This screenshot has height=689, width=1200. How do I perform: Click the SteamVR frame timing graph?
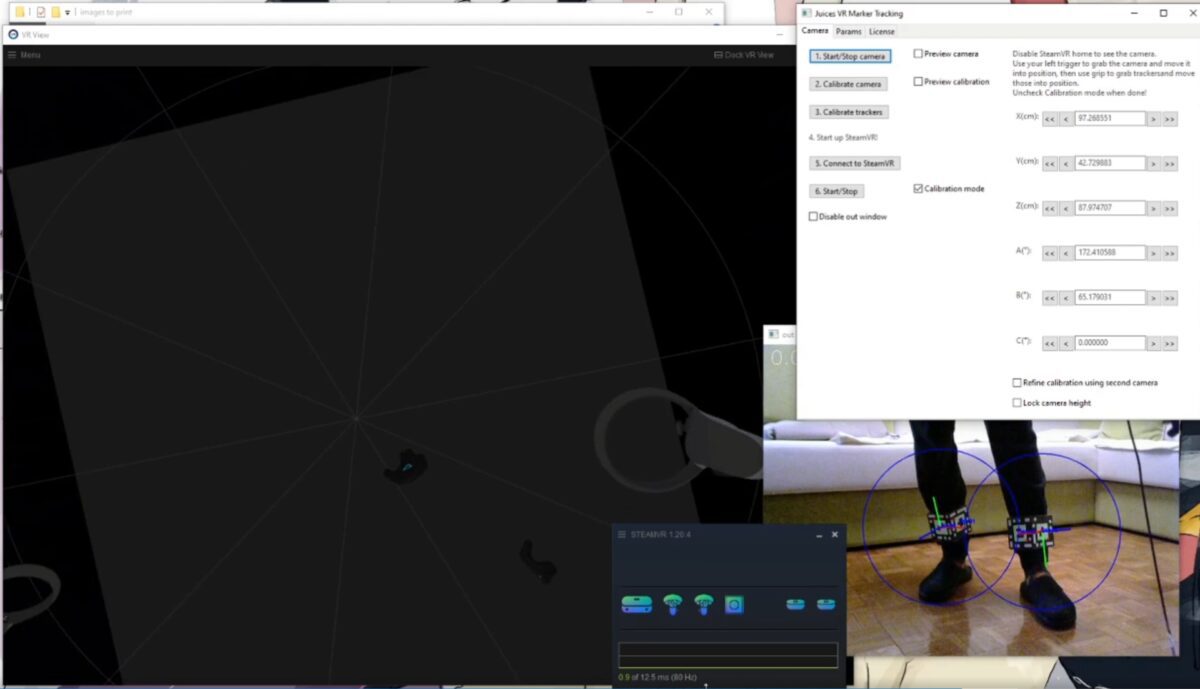[x=728, y=655]
